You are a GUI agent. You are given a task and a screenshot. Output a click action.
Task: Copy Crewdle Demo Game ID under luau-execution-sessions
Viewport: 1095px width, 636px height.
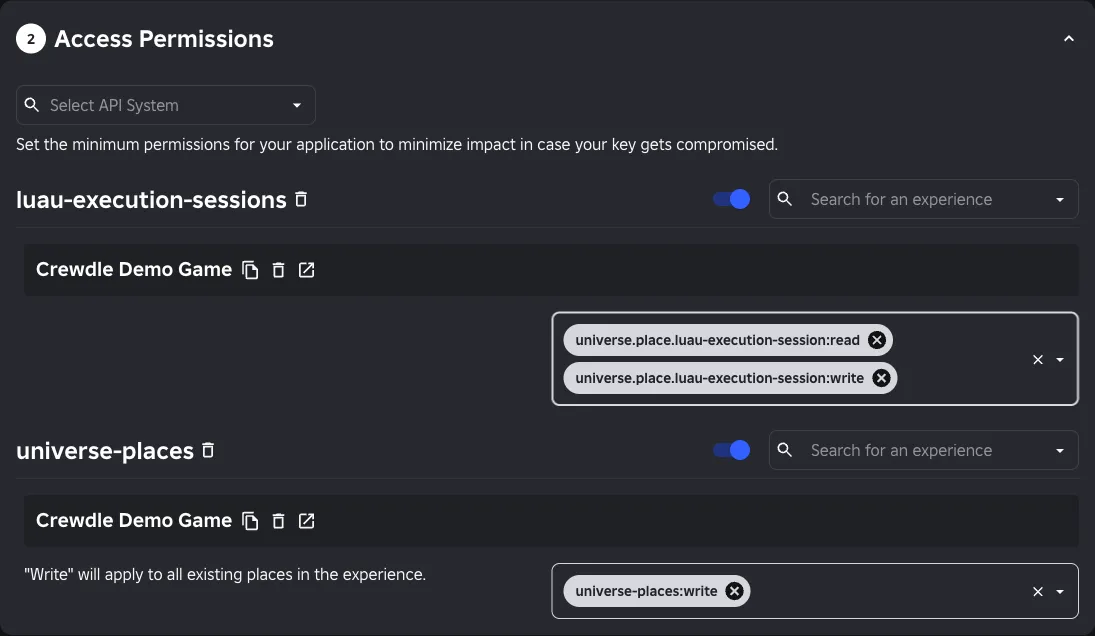[250, 270]
